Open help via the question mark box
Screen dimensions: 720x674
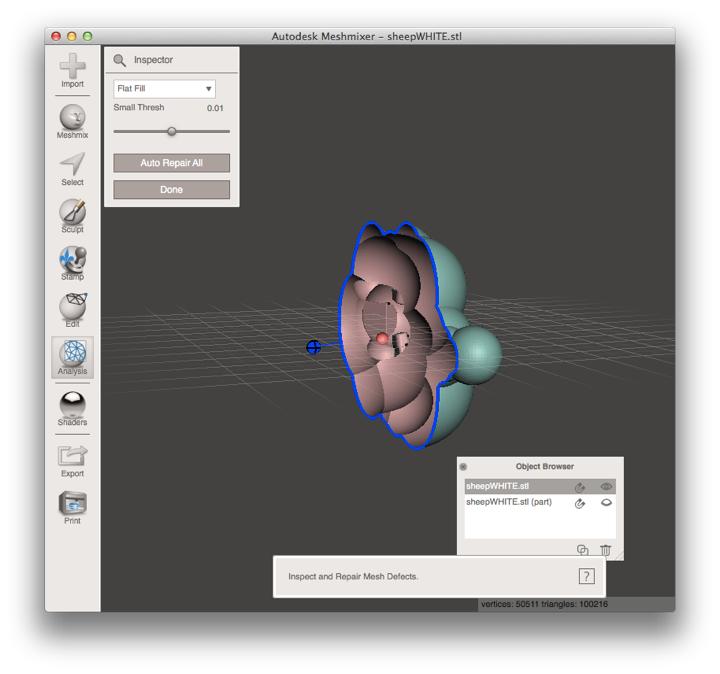(x=586, y=576)
